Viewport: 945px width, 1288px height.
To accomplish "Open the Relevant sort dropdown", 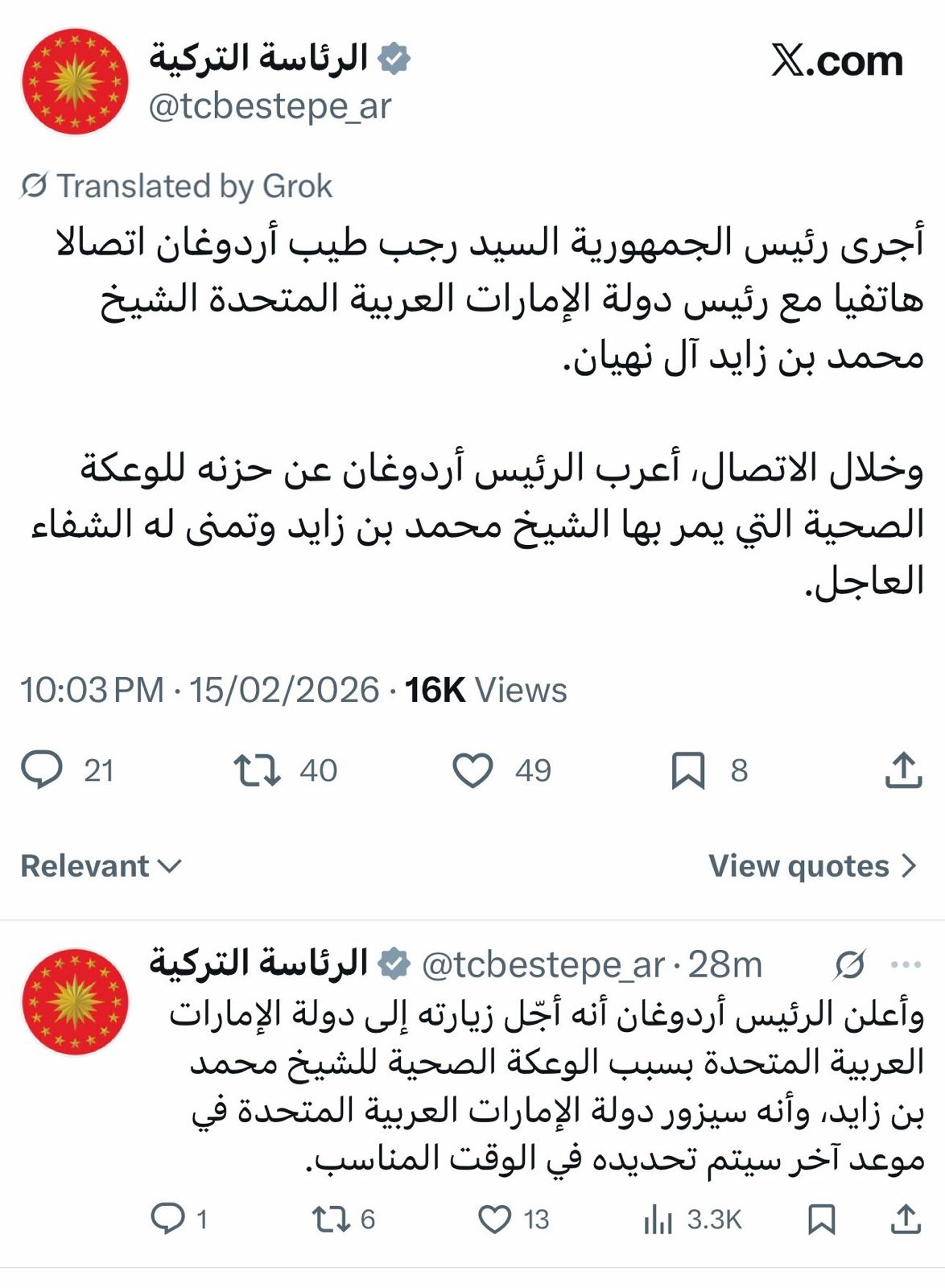I will point(101,866).
